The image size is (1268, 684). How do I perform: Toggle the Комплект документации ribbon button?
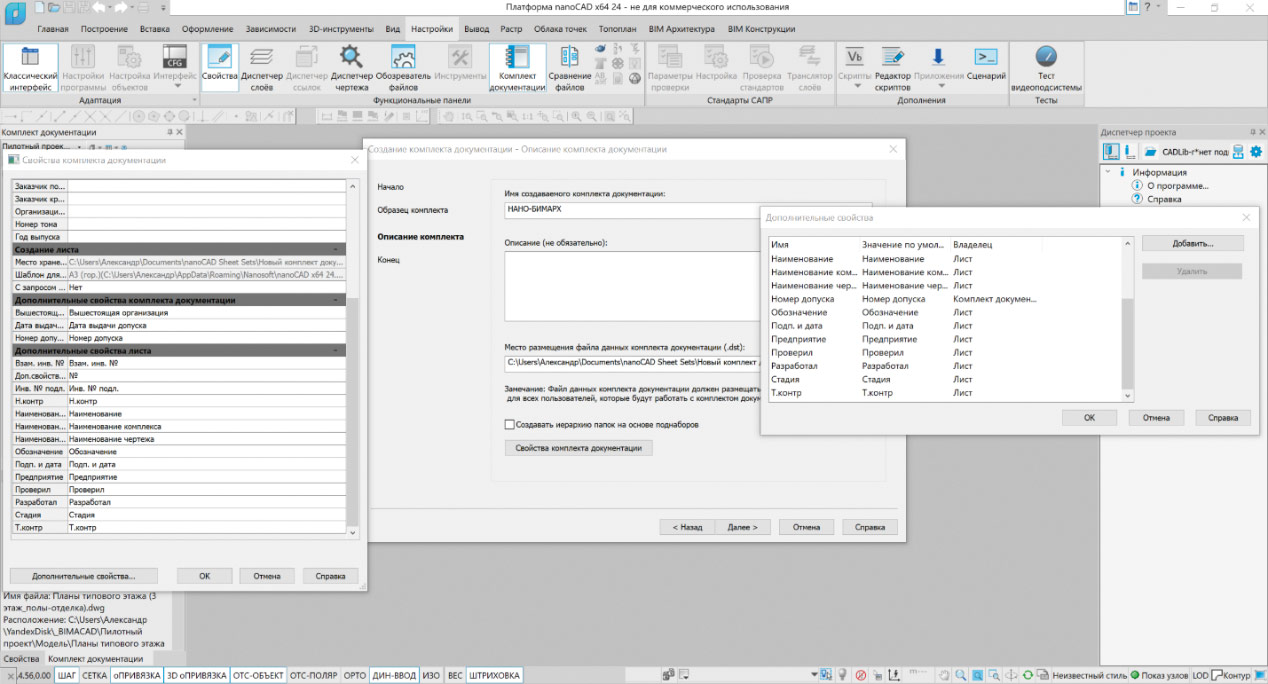[x=517, y=68]
